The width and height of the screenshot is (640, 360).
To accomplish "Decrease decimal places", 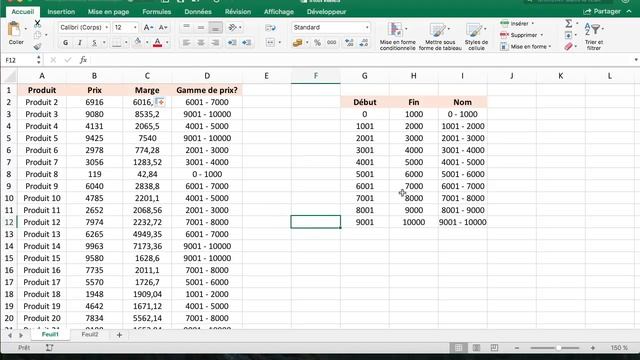I will click(364, 42).
